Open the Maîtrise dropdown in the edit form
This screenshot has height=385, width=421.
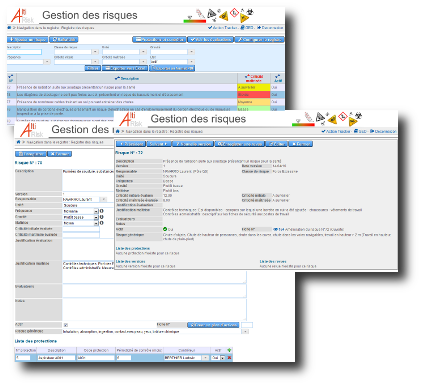point(96,223)
